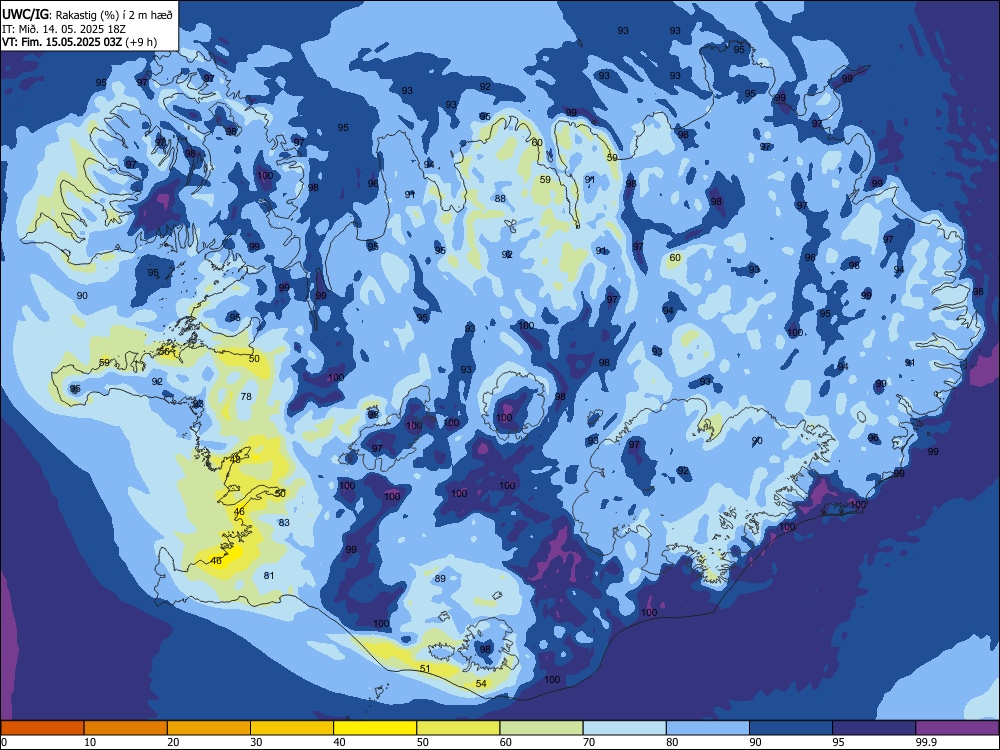This screenshot has height=750, width=1000.
Task: Pick the map value "89"
Action: 440,578
